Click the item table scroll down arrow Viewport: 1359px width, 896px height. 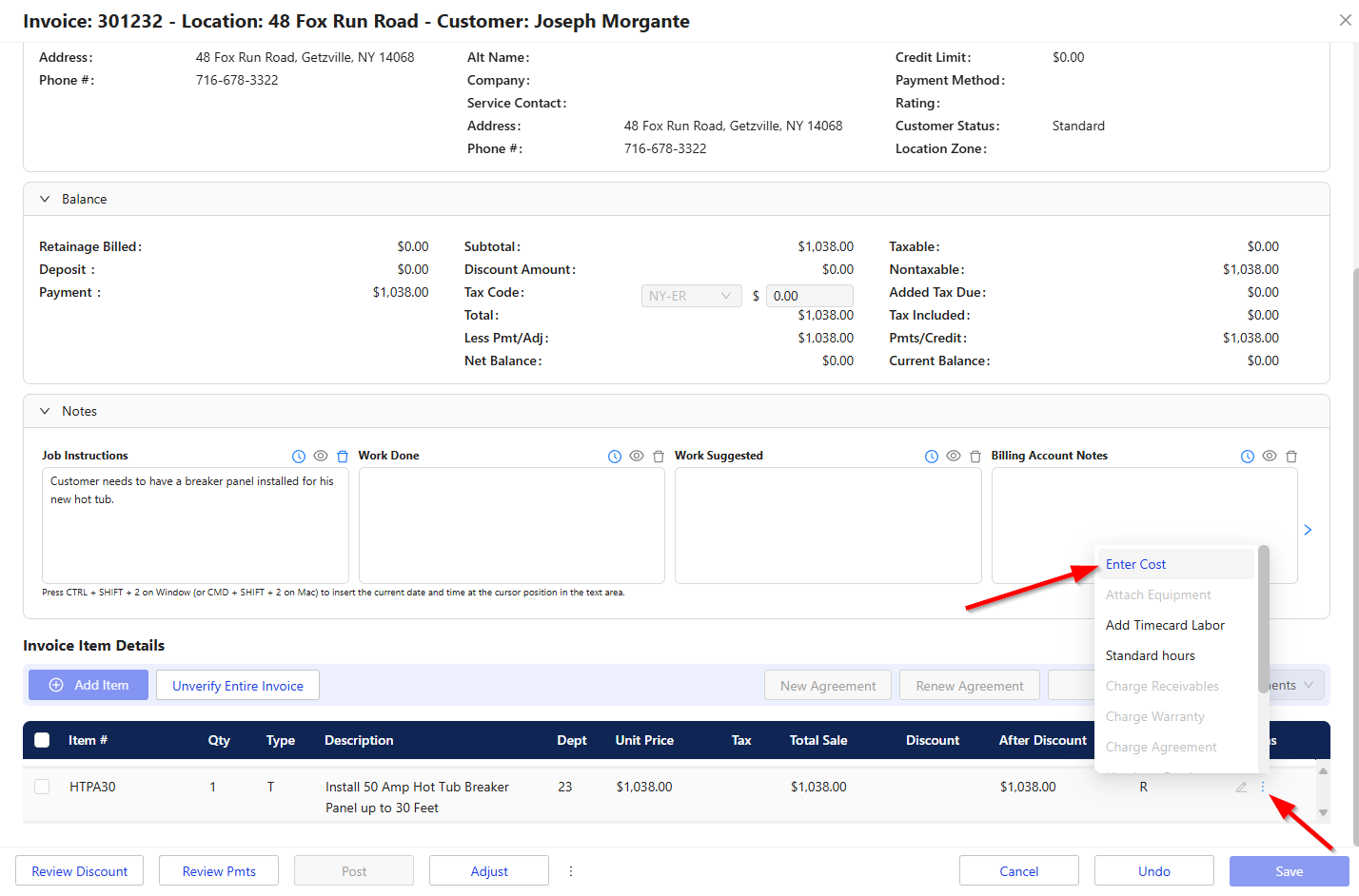point(1323,812)
